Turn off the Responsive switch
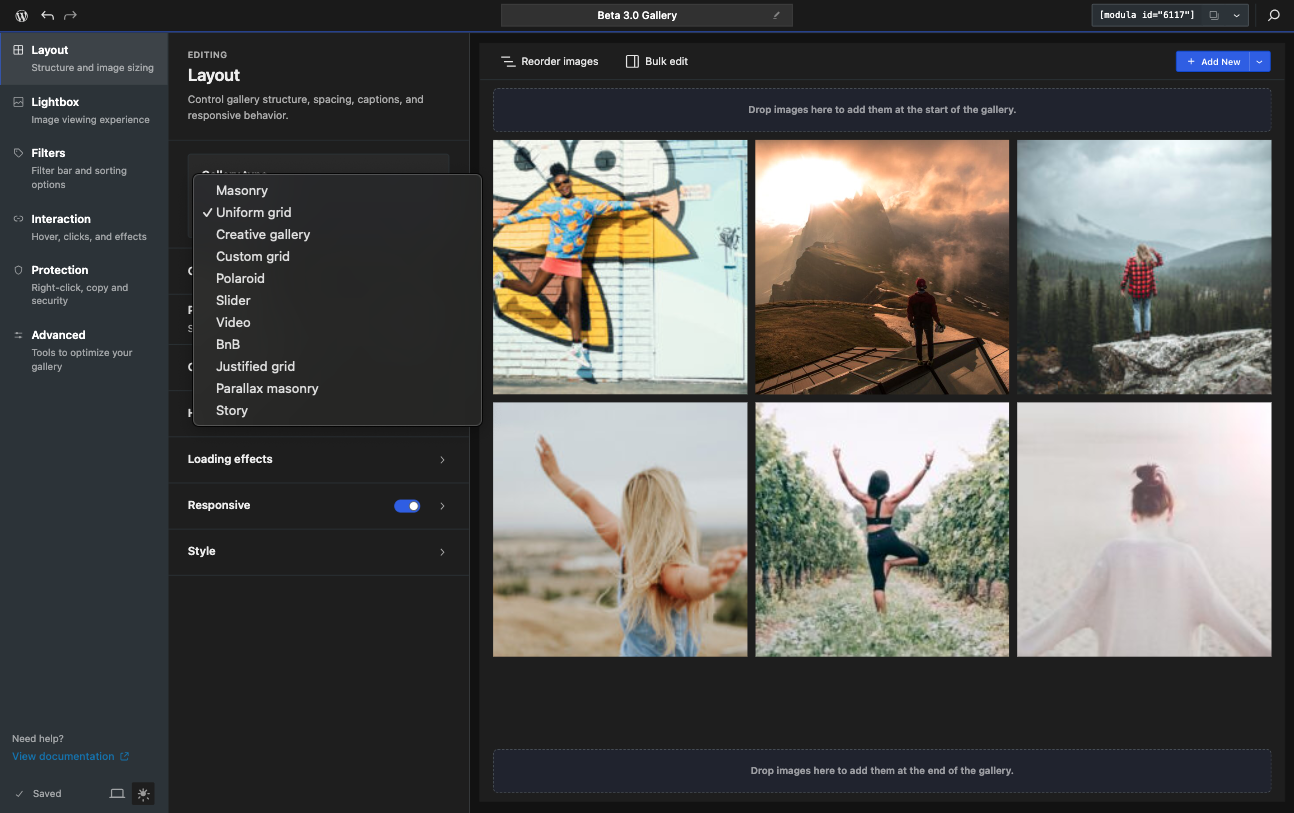Screen dimensions: 1294x813 tap(407, 506)
